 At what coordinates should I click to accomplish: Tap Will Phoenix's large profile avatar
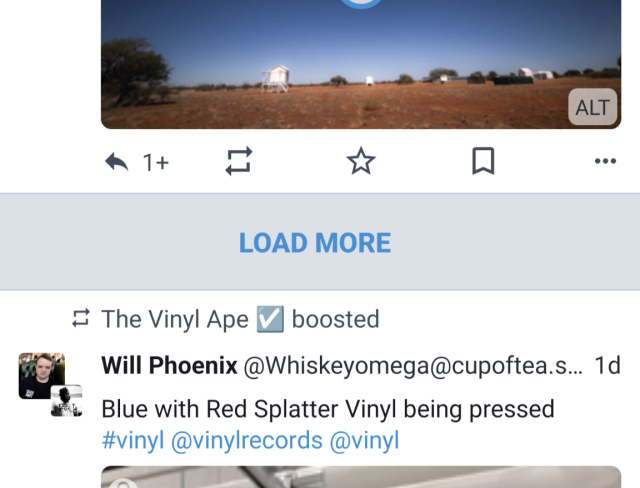(x=40, y=375)
